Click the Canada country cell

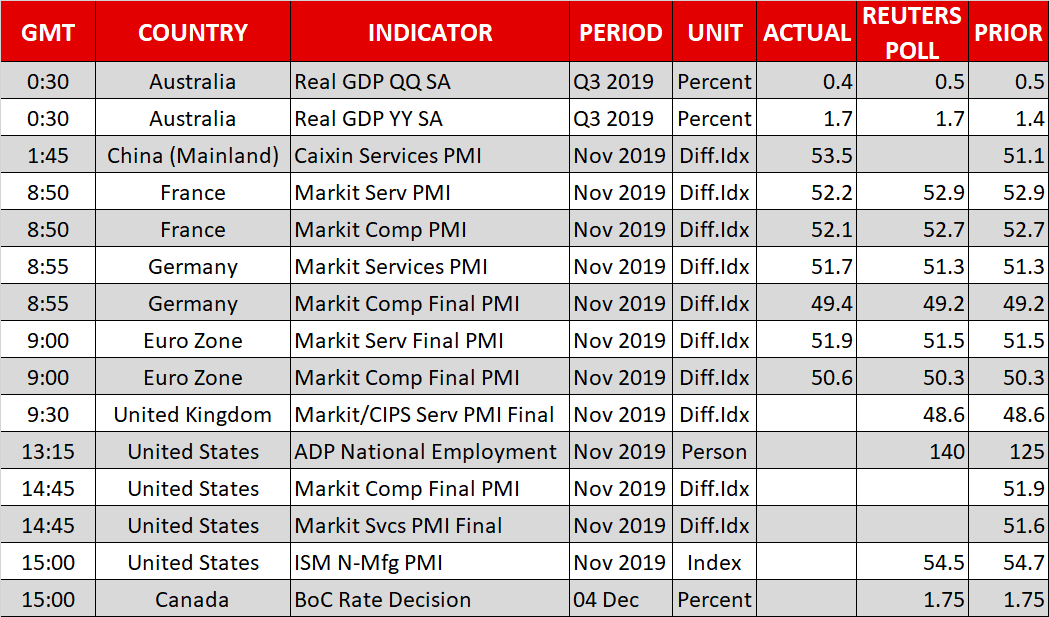pyautogui.click(x=193, y=600)
